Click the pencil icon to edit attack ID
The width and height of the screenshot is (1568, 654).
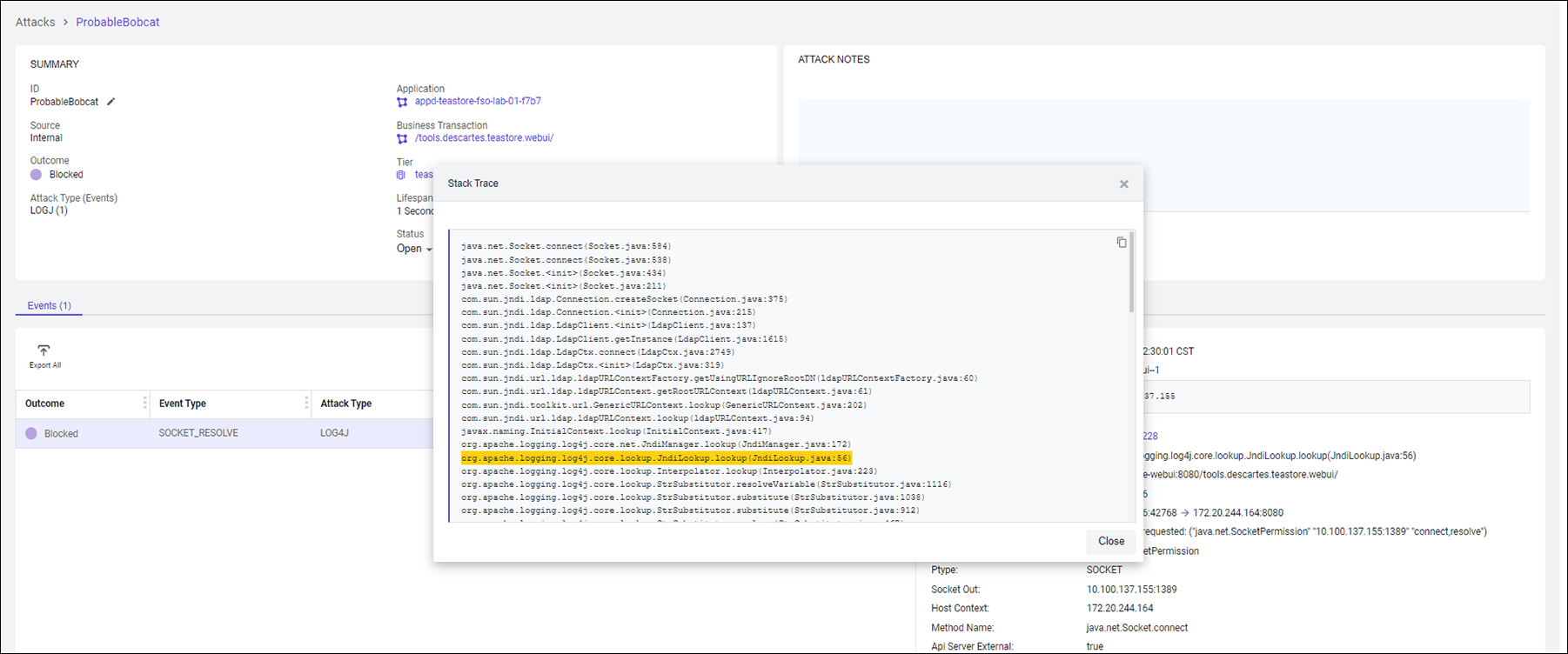coord(111,102)
